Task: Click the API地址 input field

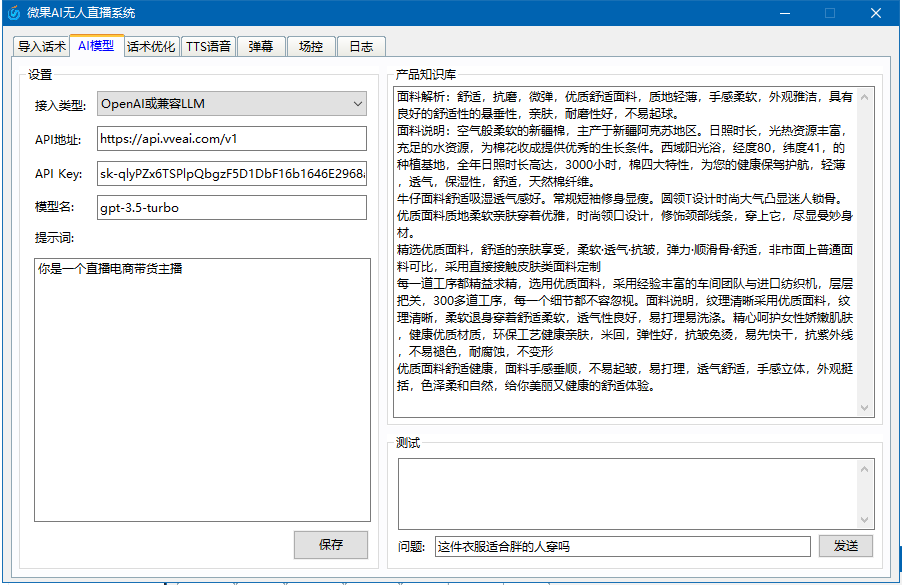Action: click(232, 138)
